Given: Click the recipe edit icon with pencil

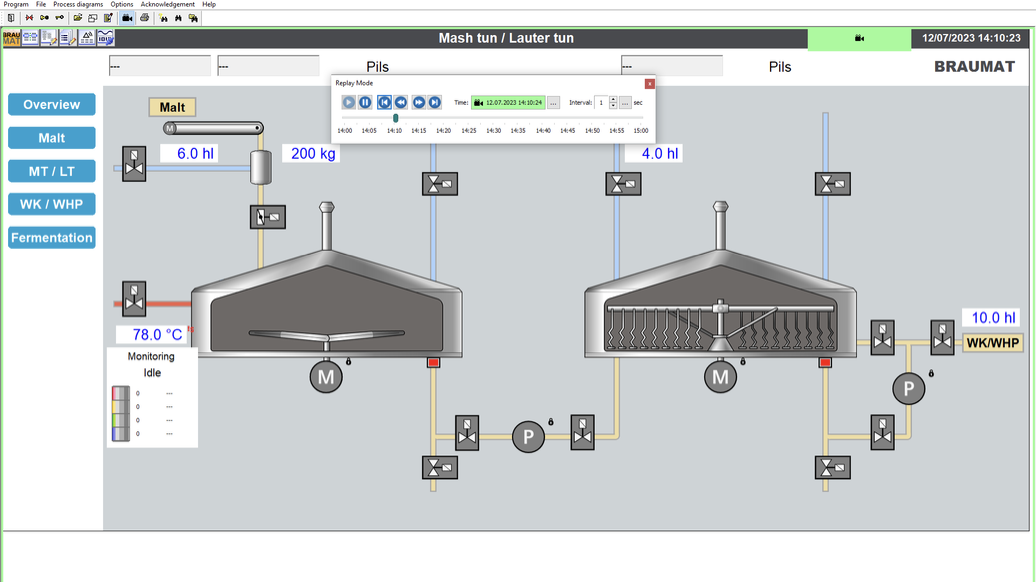Looking at the screenshot, I should 107,16.
